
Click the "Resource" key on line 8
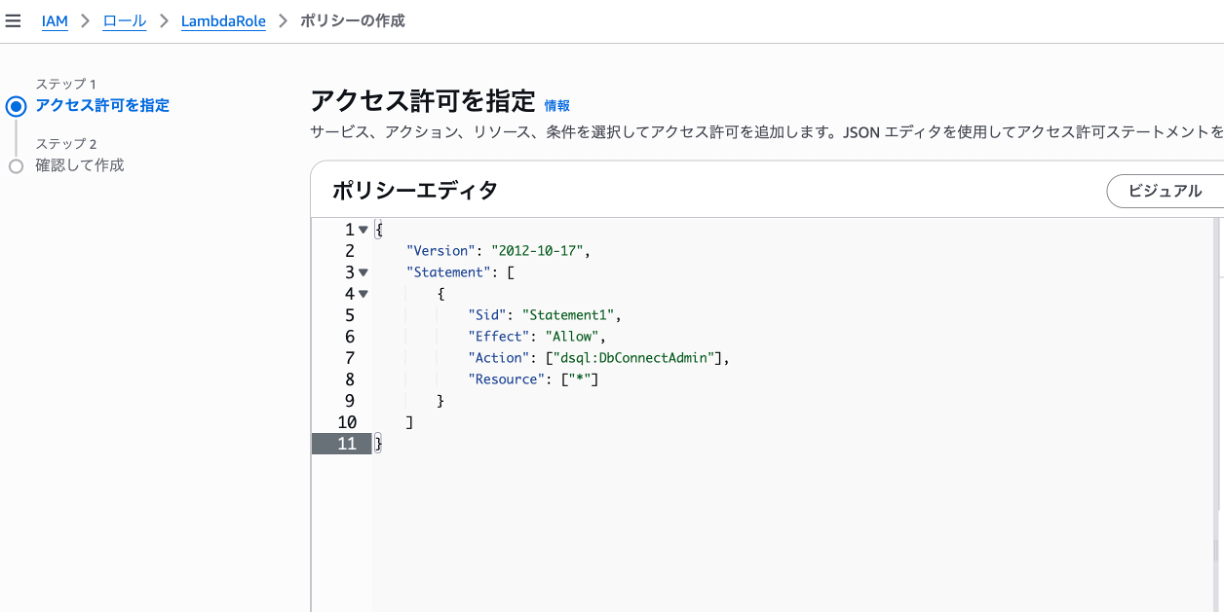tap(509, 379)
